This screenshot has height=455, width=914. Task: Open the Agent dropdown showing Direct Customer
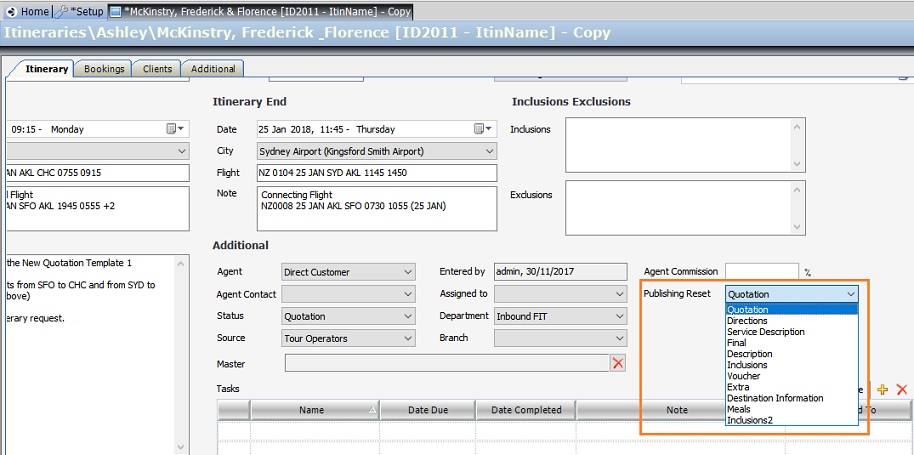(x=407, y=272)
